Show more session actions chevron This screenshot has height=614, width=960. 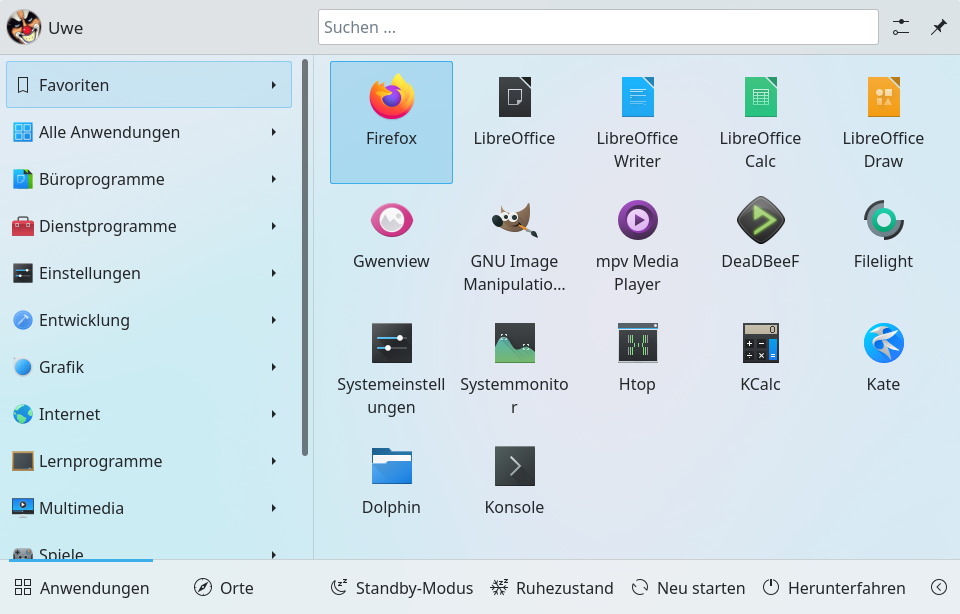[x=939, y=588]
